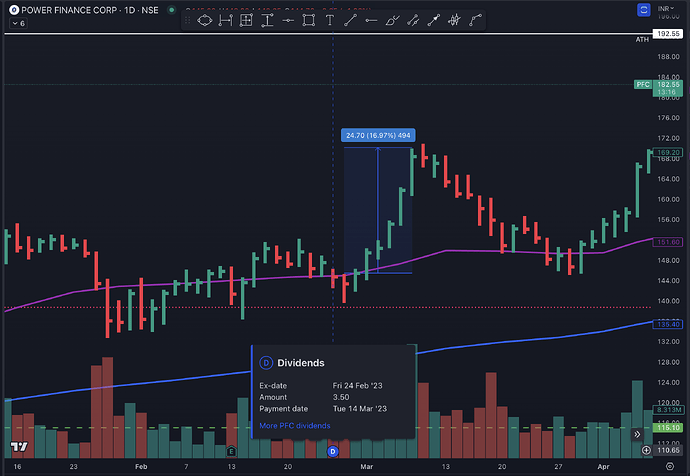Image resolution: width=690 pixels, height=476 pixels.
Task: Jump to latest bar with double-arrow button
Action: [637, 435]
